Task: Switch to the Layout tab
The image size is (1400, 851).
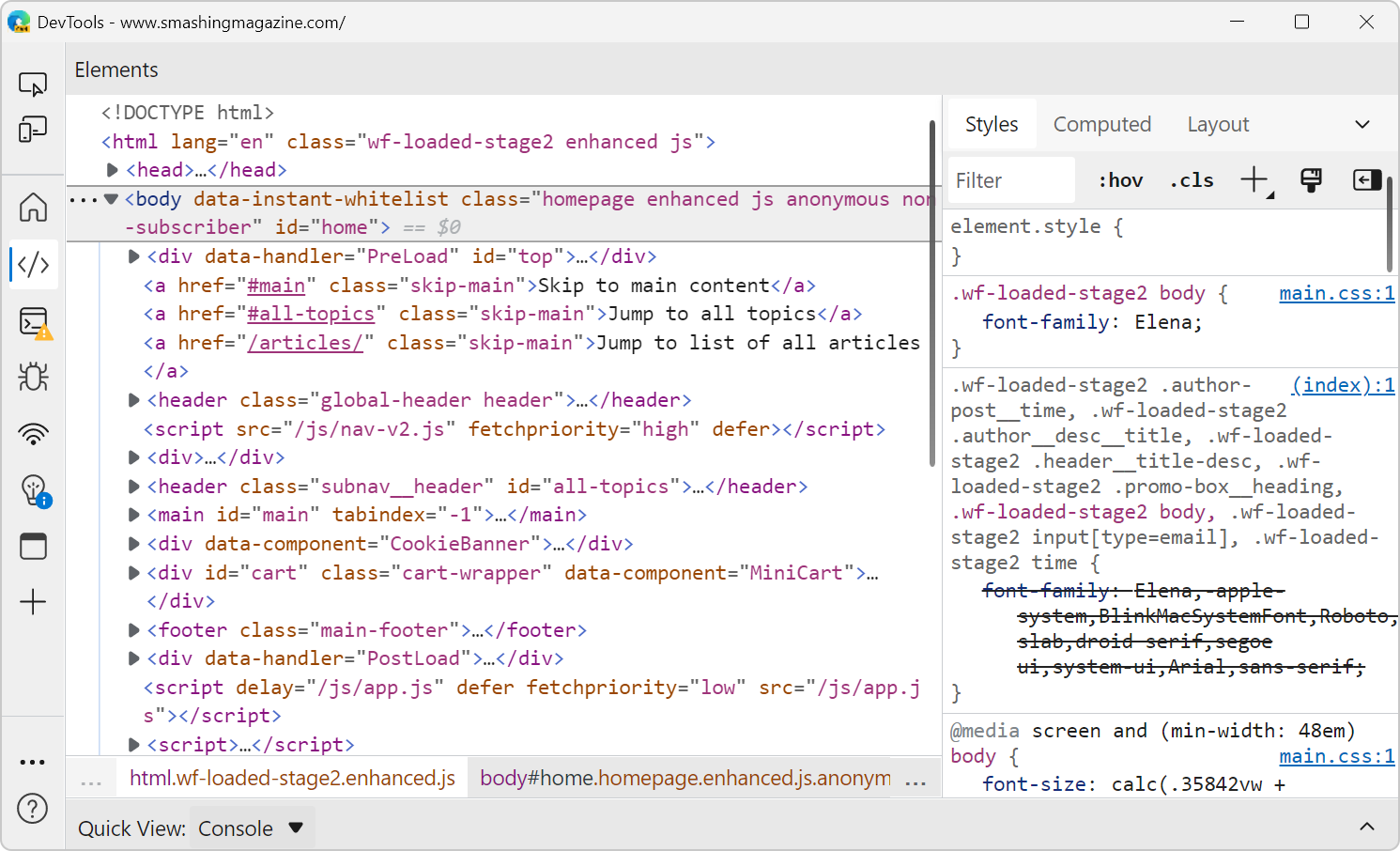Action: 1218,123
